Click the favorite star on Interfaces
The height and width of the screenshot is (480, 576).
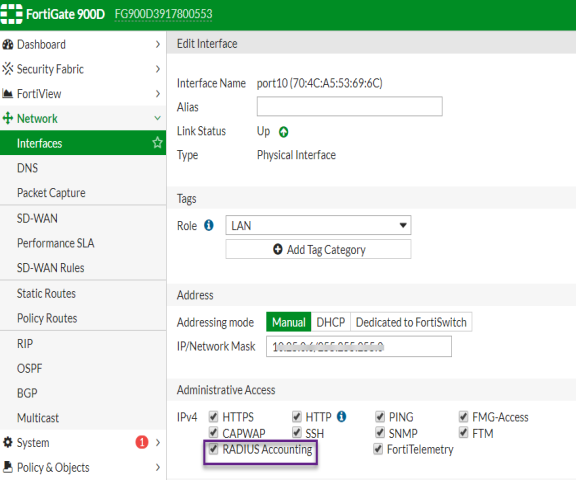tap(157, 142)
